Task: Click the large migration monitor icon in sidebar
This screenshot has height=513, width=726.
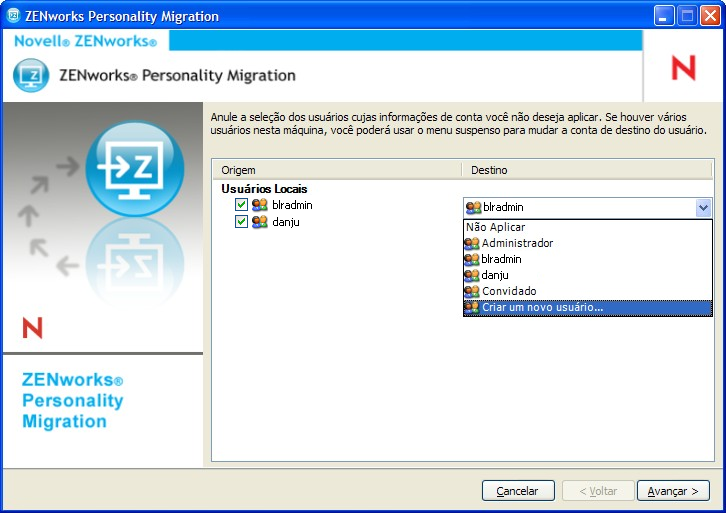Action: click(x=135, y=169)
